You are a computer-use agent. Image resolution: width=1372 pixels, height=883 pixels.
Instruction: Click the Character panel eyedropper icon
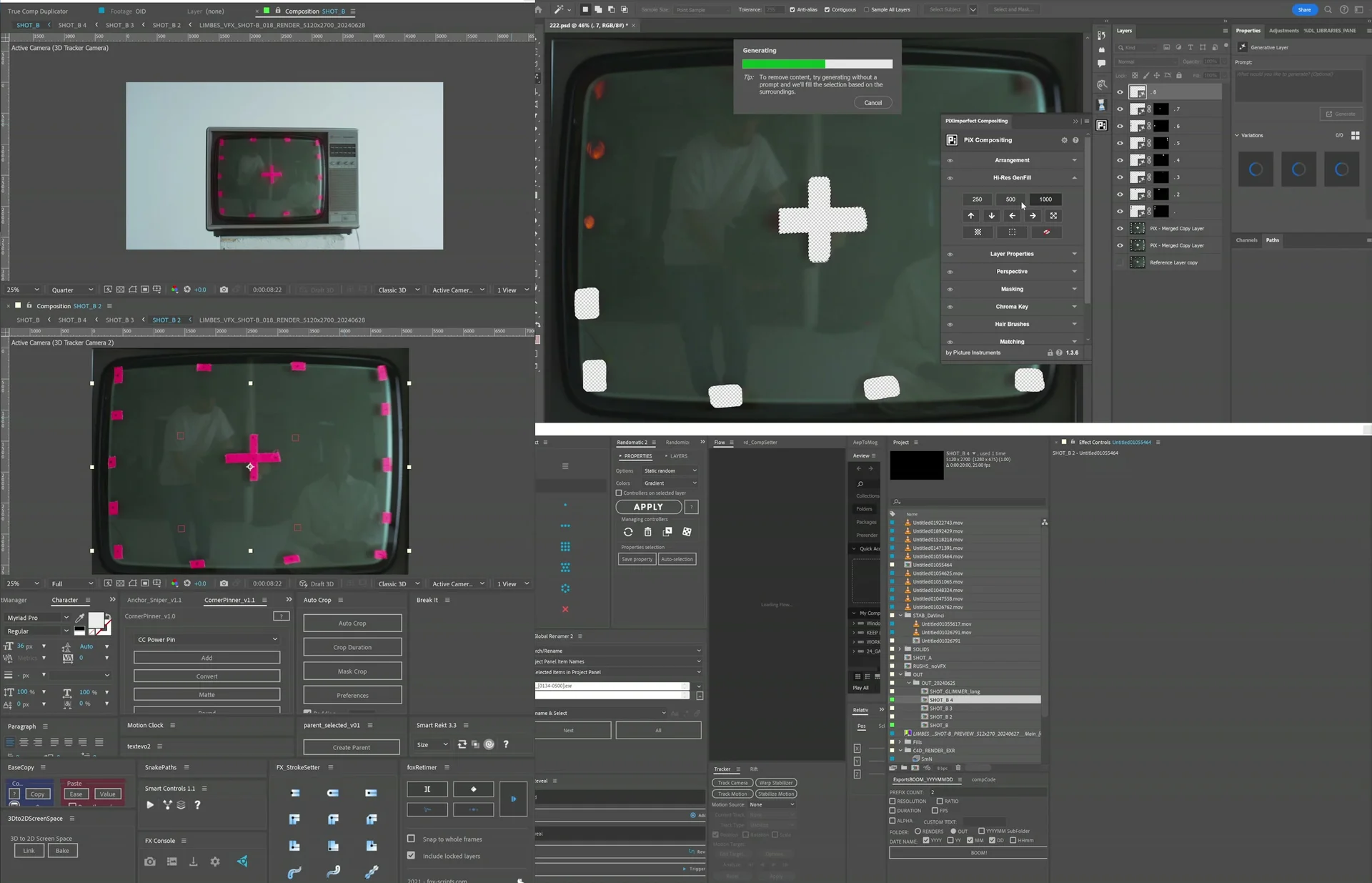coord(80,617)
